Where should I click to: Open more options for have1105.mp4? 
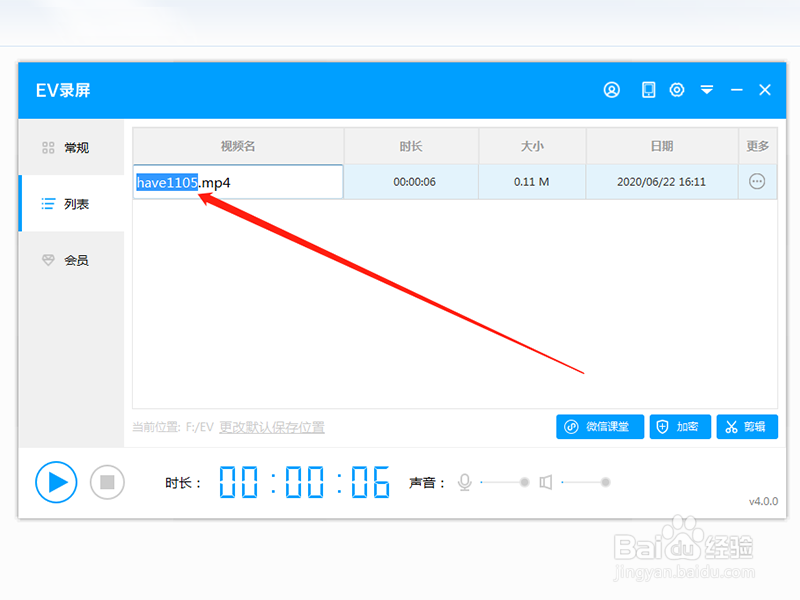[757, 181]
